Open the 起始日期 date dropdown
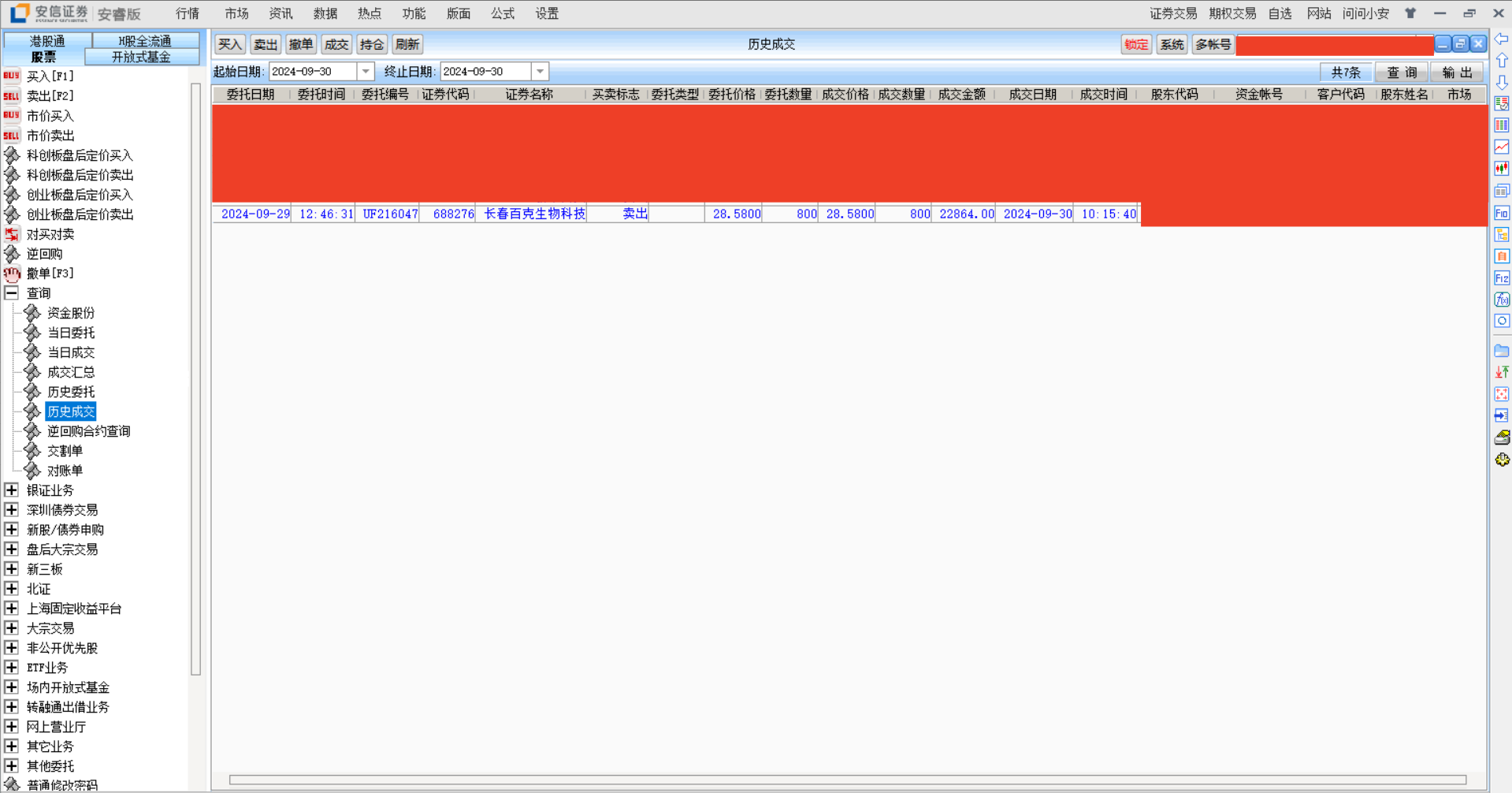The height and width of the screenshot is (793, 1512). coord(366,72)
